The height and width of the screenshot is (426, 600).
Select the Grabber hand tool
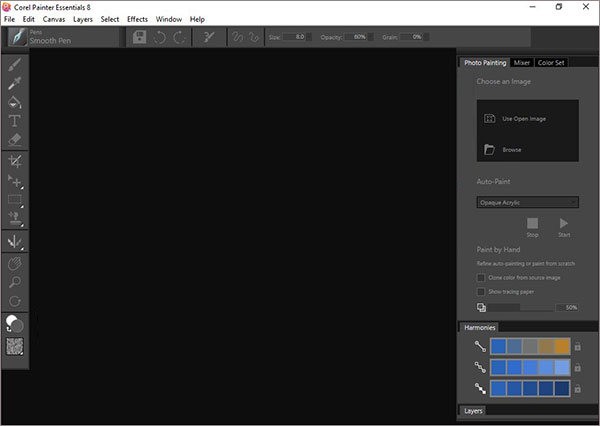15,263
